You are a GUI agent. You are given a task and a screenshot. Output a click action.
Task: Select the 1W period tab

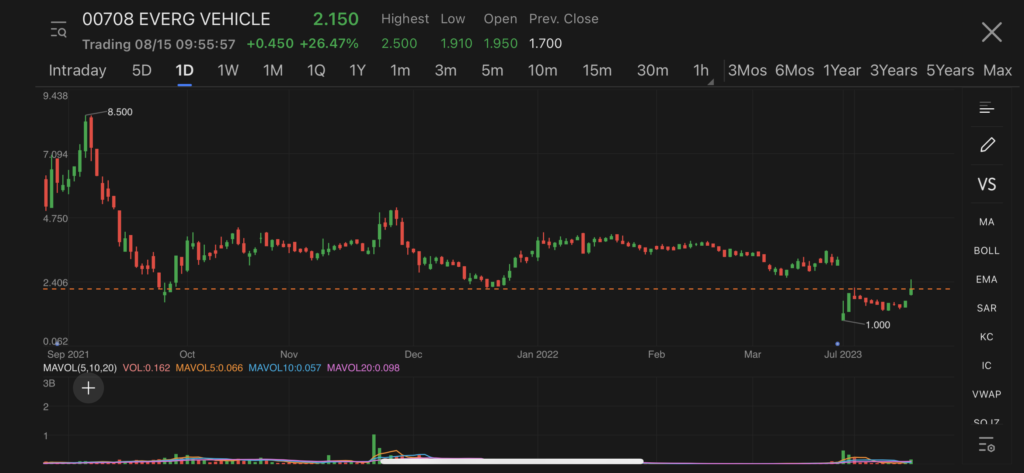[228, 71]
